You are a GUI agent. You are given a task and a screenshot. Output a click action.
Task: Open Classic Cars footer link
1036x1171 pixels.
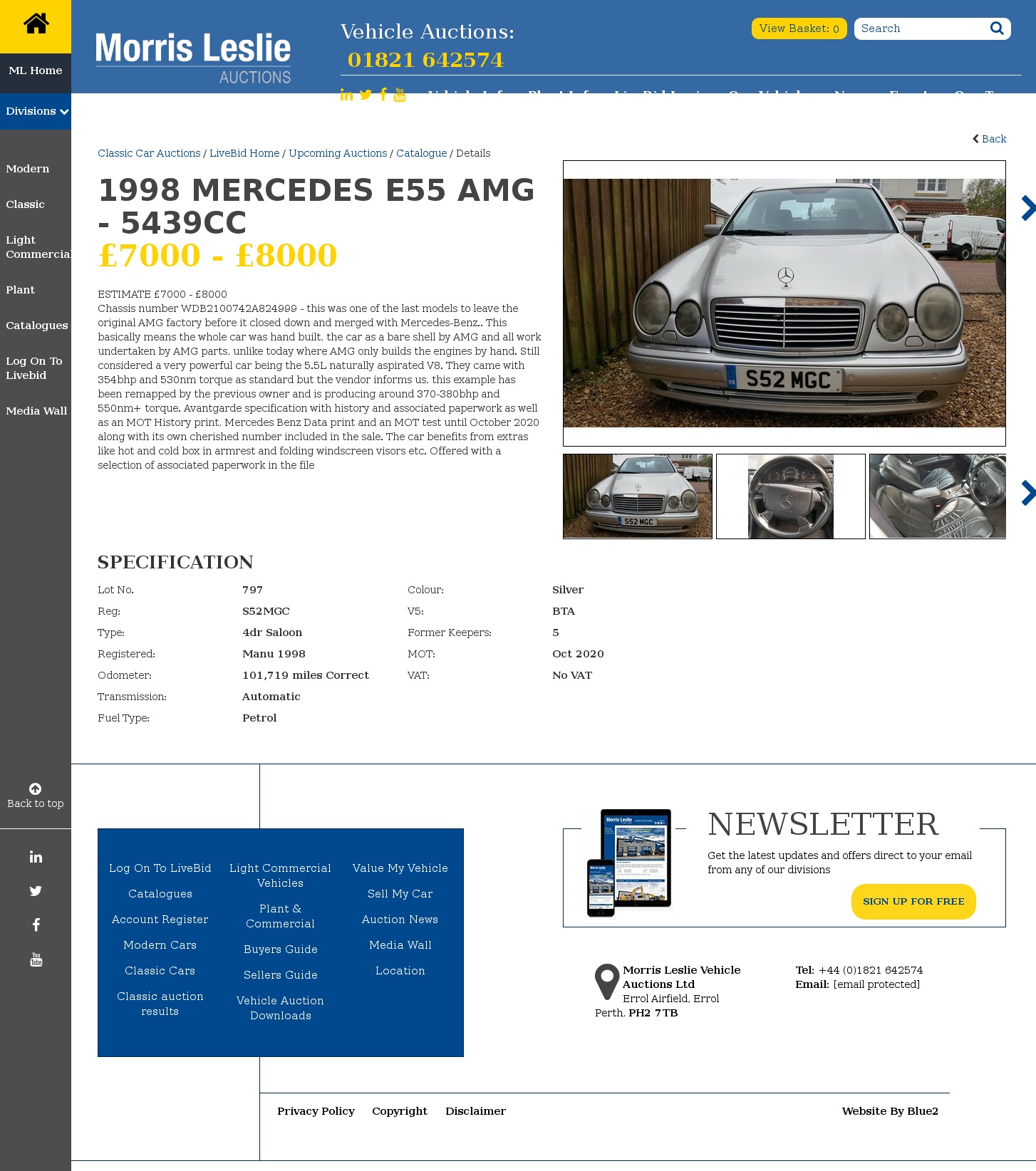coord(160,971)
